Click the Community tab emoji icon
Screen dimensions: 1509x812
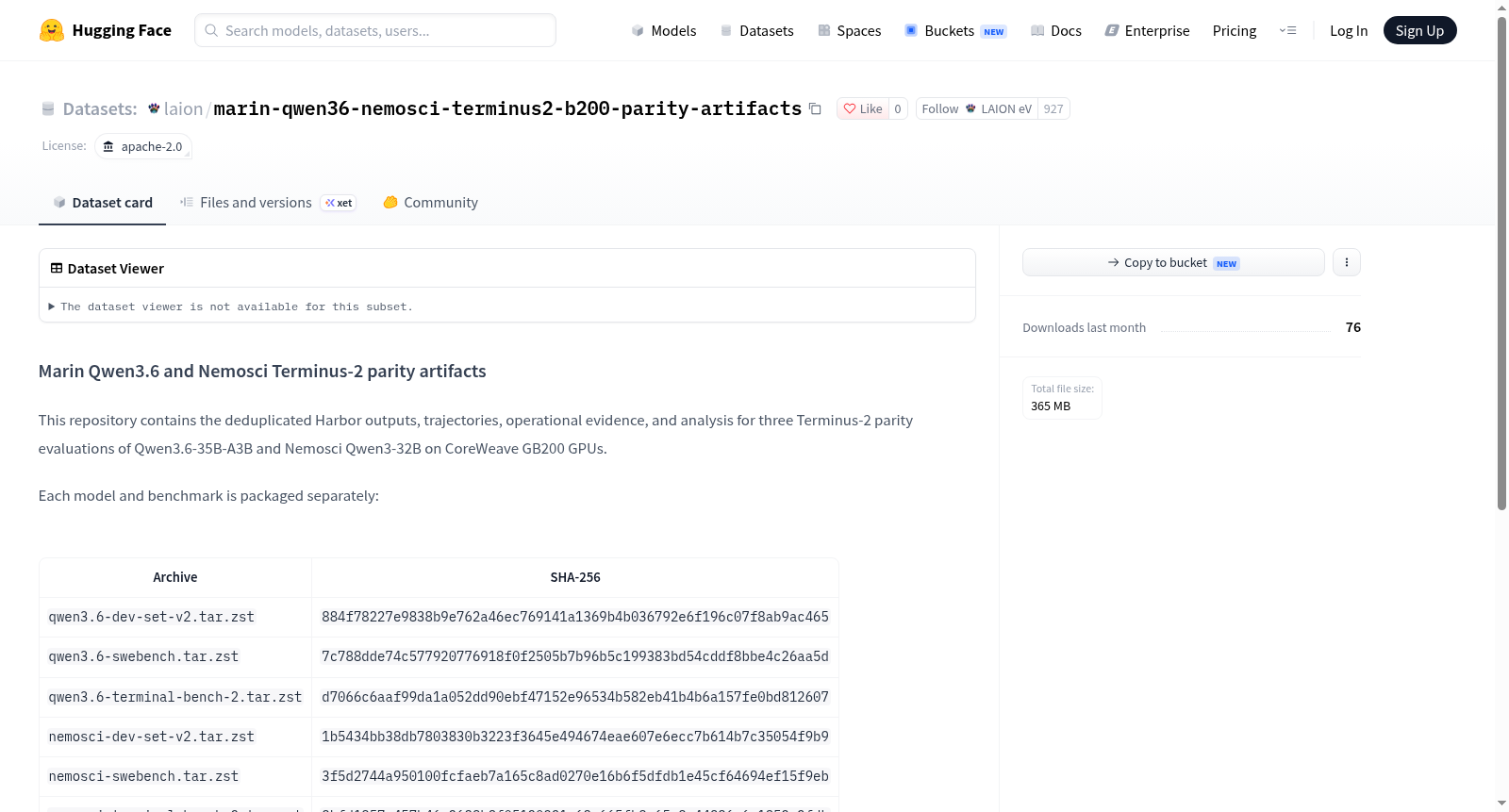click(x=390, y=202)
